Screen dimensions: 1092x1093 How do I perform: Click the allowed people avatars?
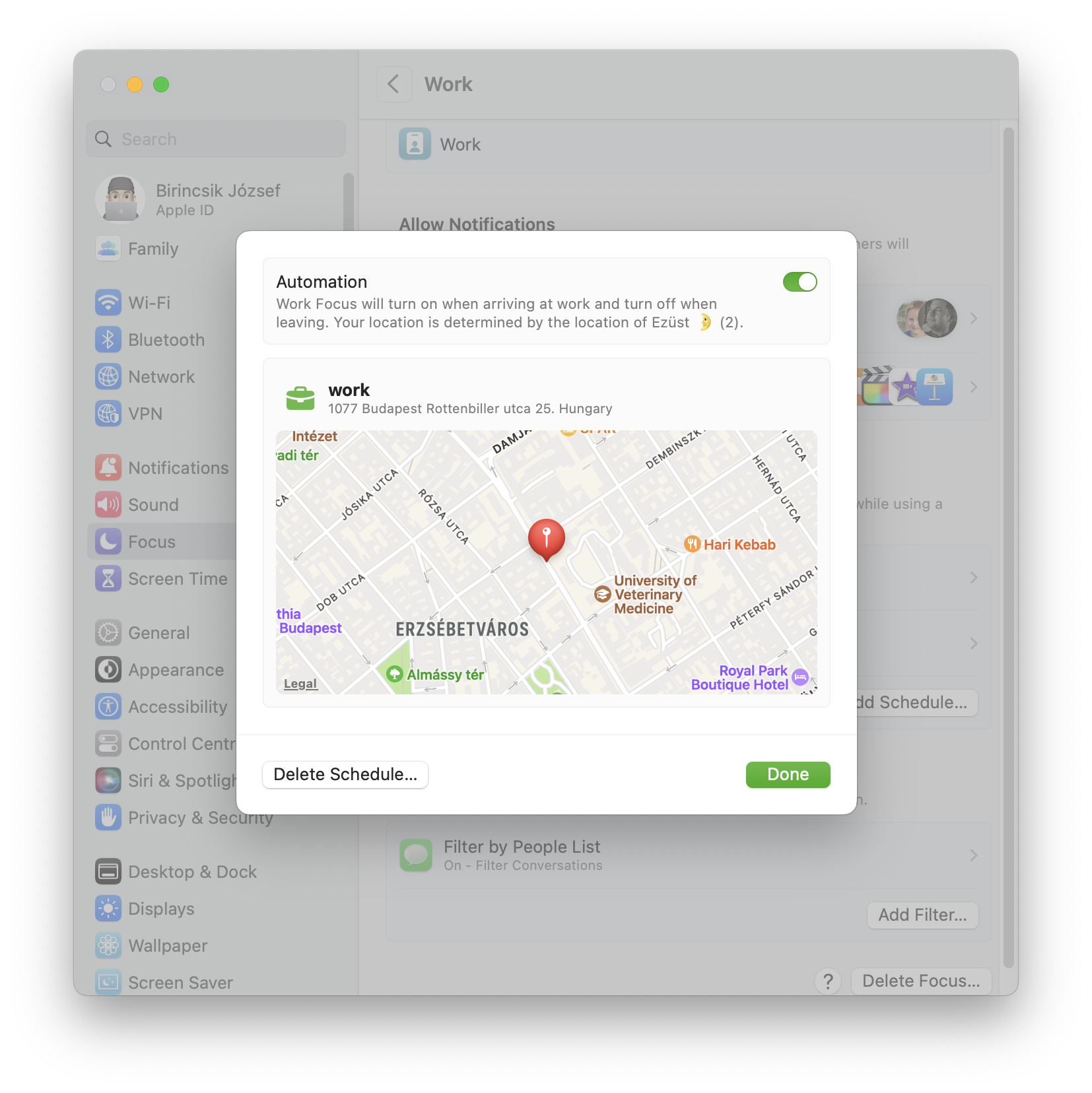tap(926, 318)
